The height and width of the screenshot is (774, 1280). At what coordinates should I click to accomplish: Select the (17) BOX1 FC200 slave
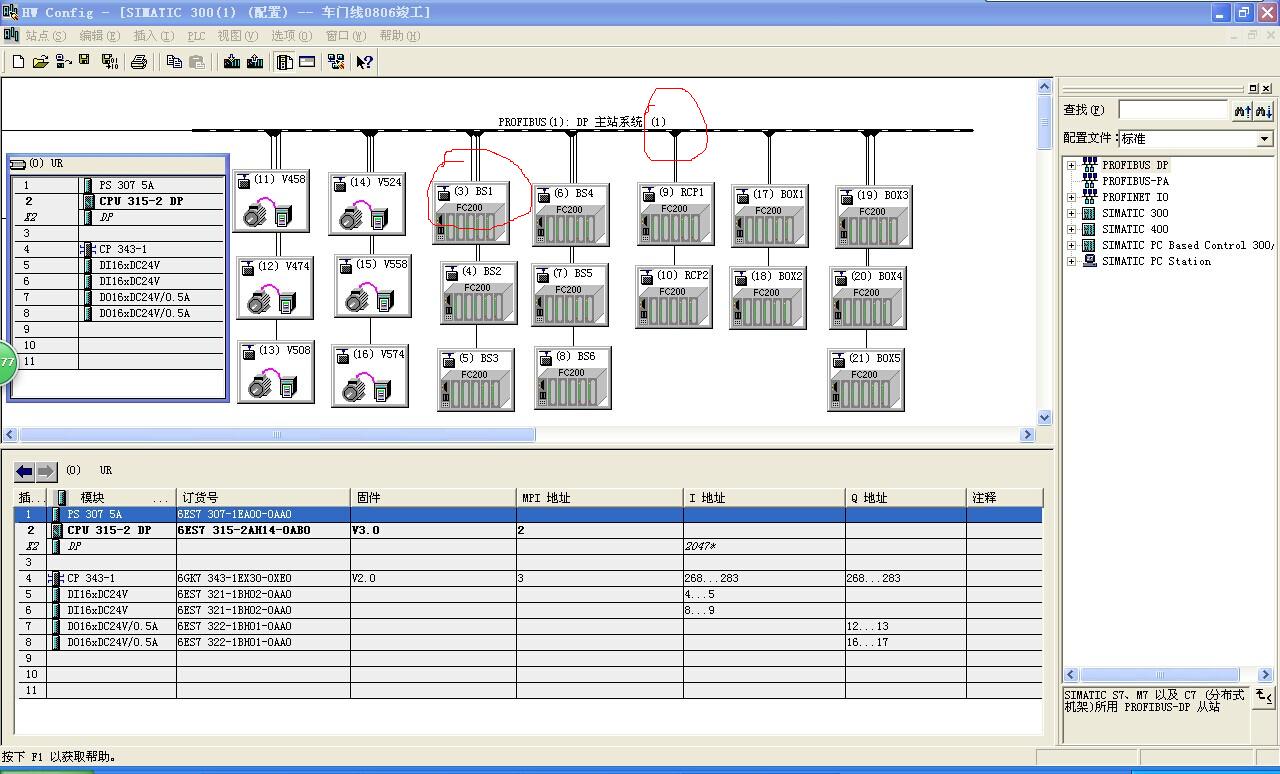pyautogui.click(x=768, y=215)
